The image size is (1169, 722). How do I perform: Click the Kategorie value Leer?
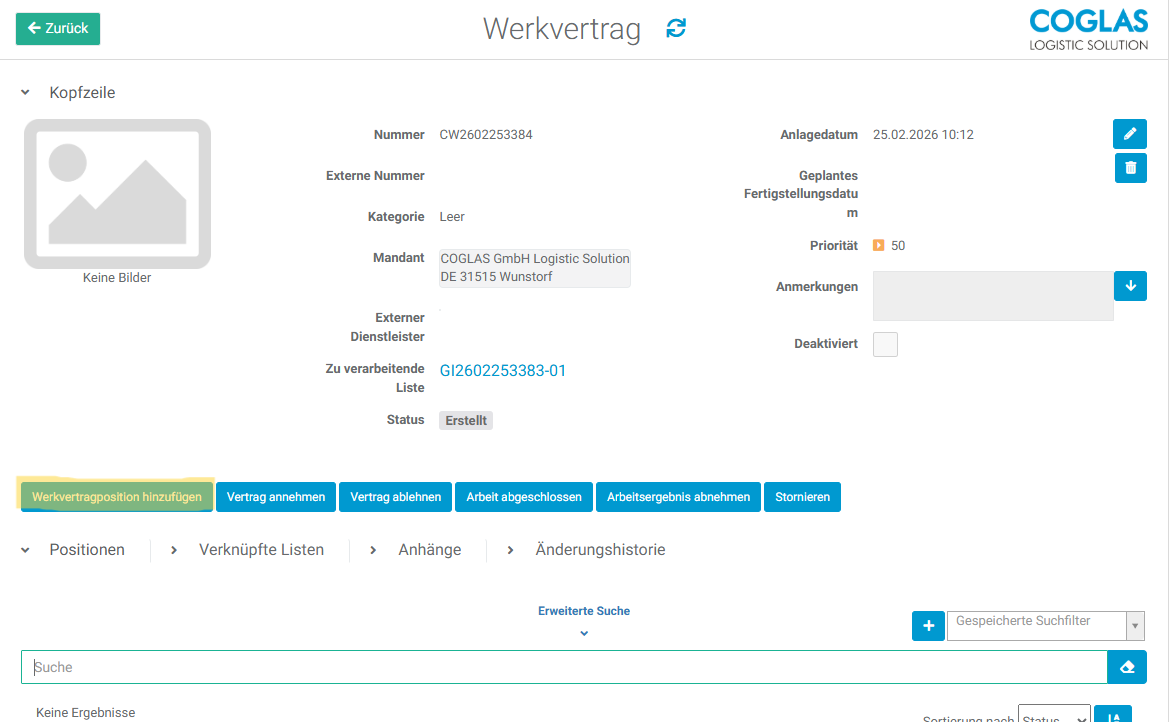(452, 217)
